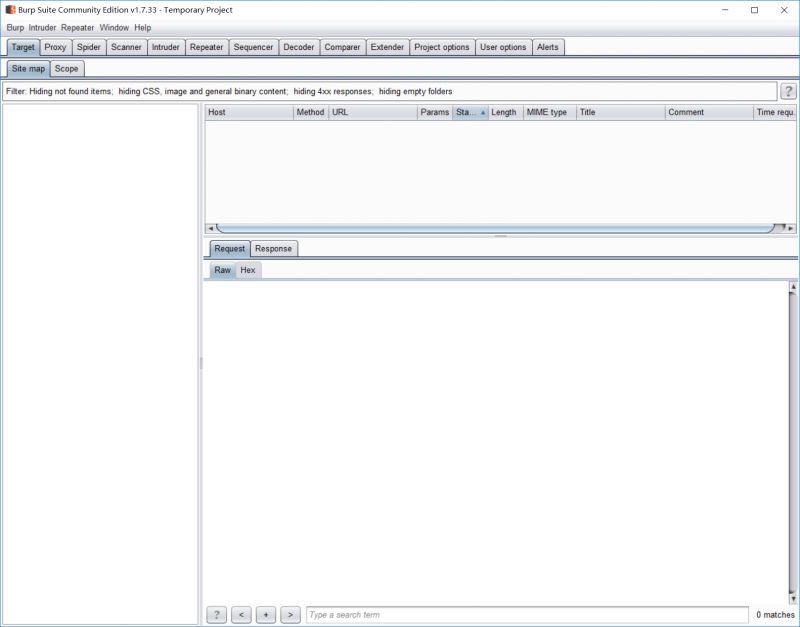800x627 pixels.
Task: Click the search term input field
Action: (x=526, y=615)
